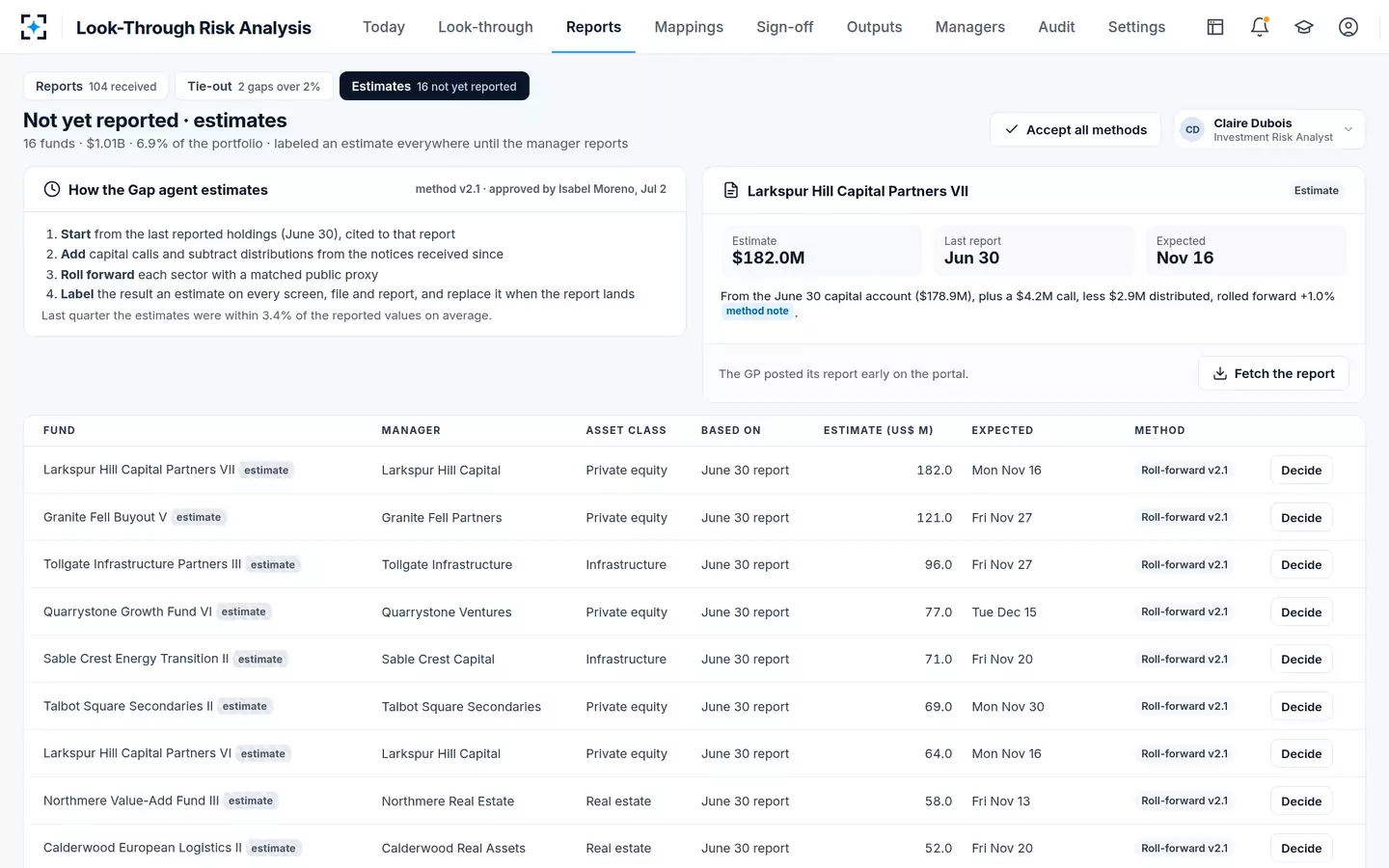Click Decide for Northmere Value-Add Fund III
This screenshot has width=1389, height=868.
(1301, 800)
